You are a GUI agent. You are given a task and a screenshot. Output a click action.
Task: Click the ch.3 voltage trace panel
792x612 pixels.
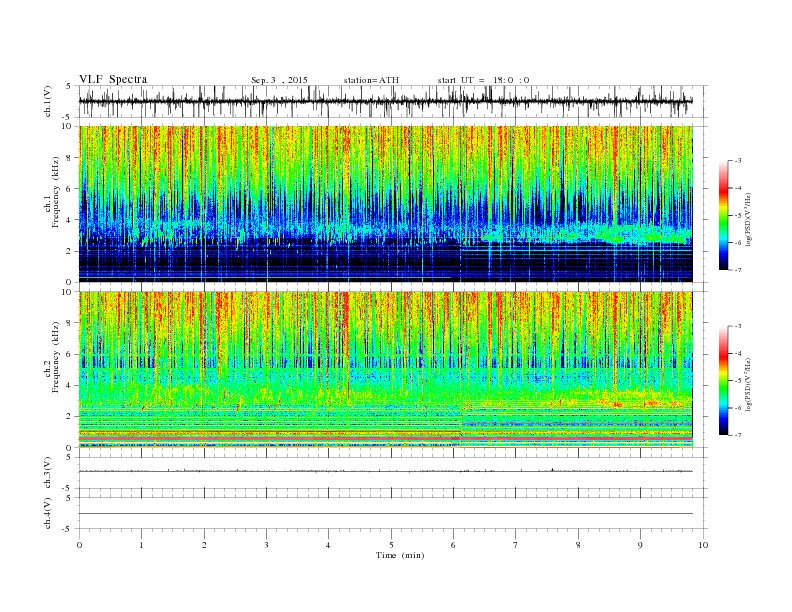pos(393,473)
